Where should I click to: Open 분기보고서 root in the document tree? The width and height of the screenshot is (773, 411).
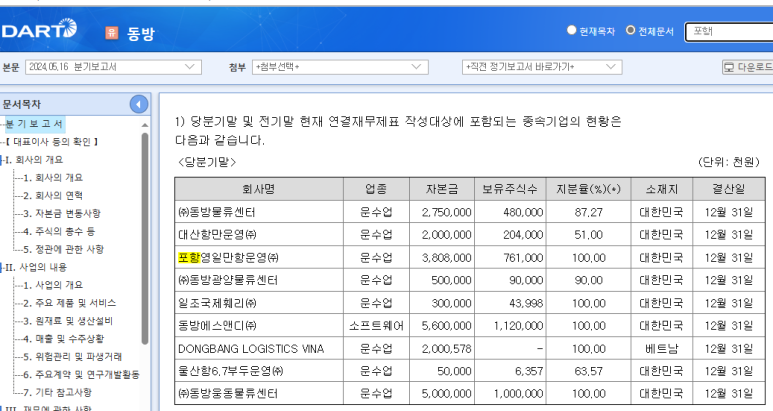[x=35, y=124]
